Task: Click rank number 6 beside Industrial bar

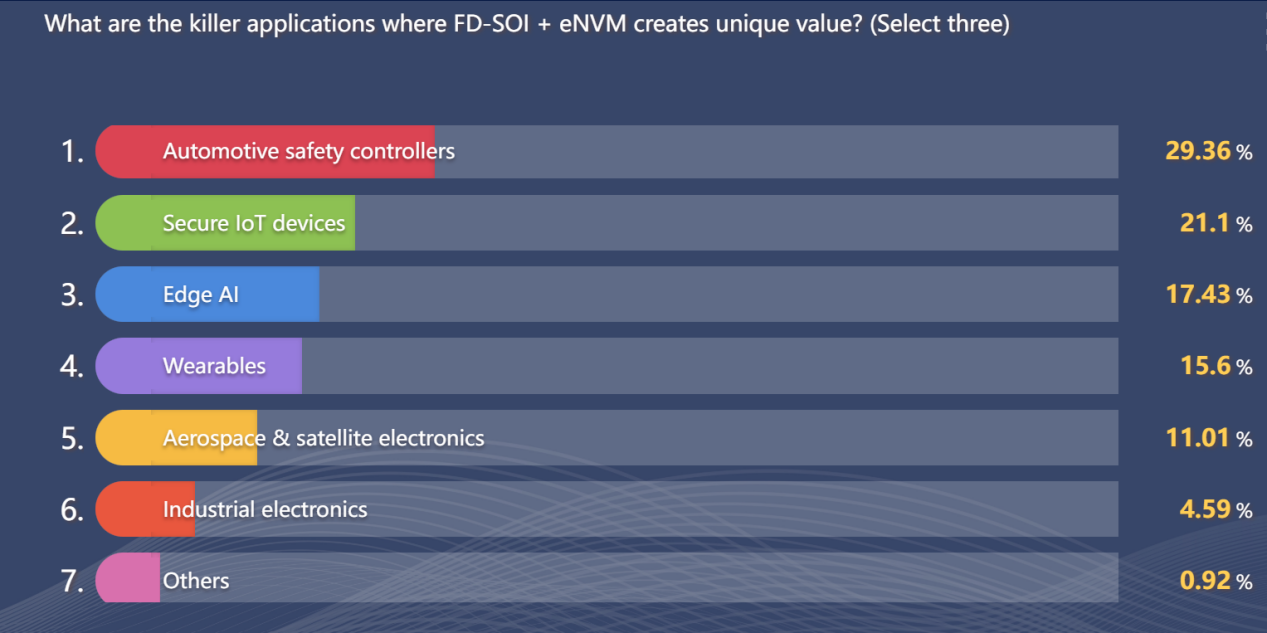Action: pos(72,511)
